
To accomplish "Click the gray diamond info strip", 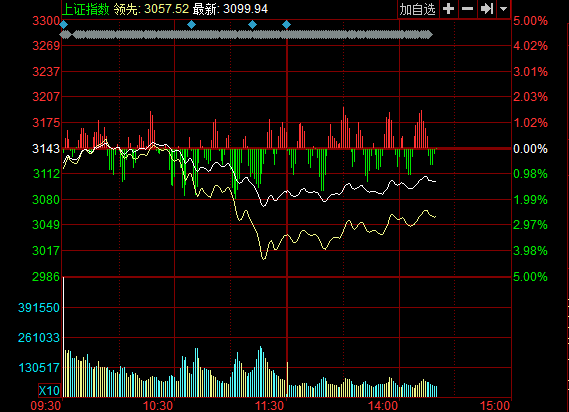I will click(x=246, y=35).
